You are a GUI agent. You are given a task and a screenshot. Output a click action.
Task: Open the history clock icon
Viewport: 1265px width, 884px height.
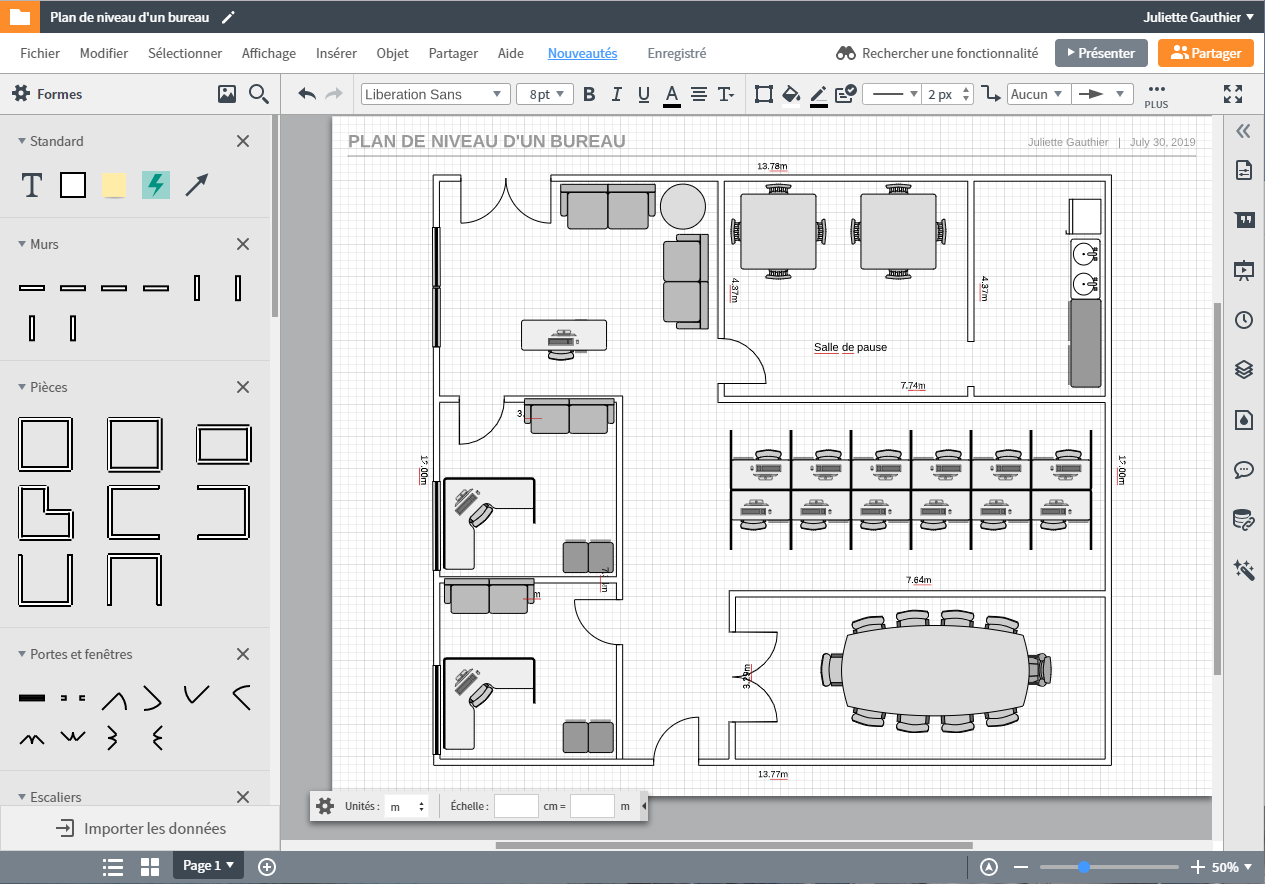(1244, 320)
